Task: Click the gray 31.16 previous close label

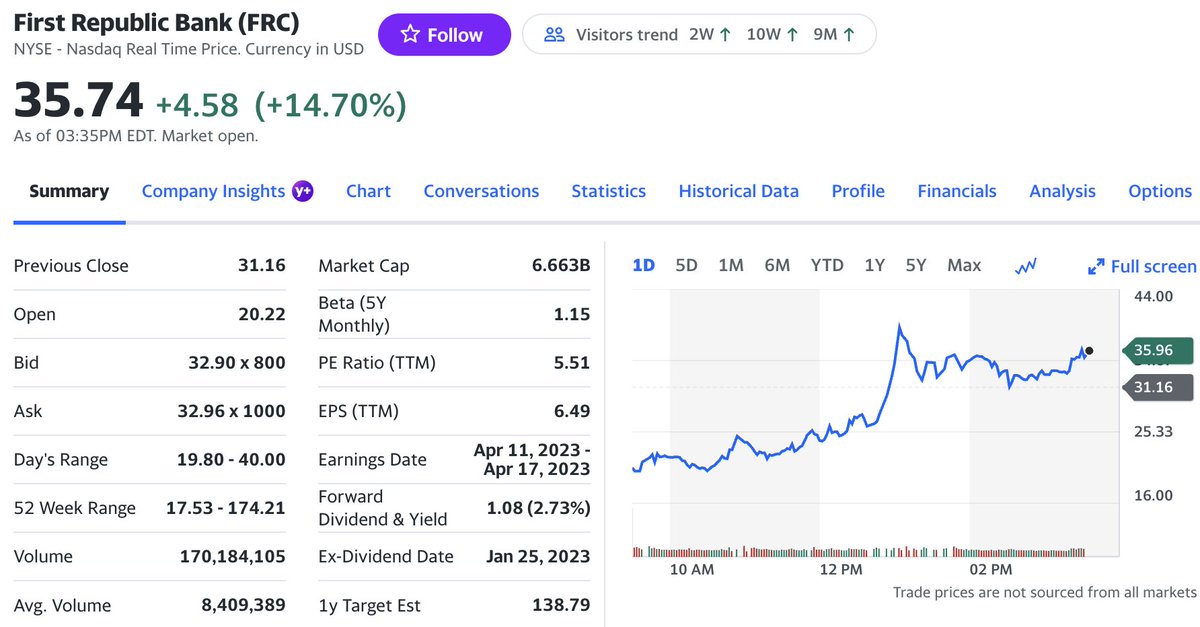Action: pyautogui.click(x=1157, y=387)
